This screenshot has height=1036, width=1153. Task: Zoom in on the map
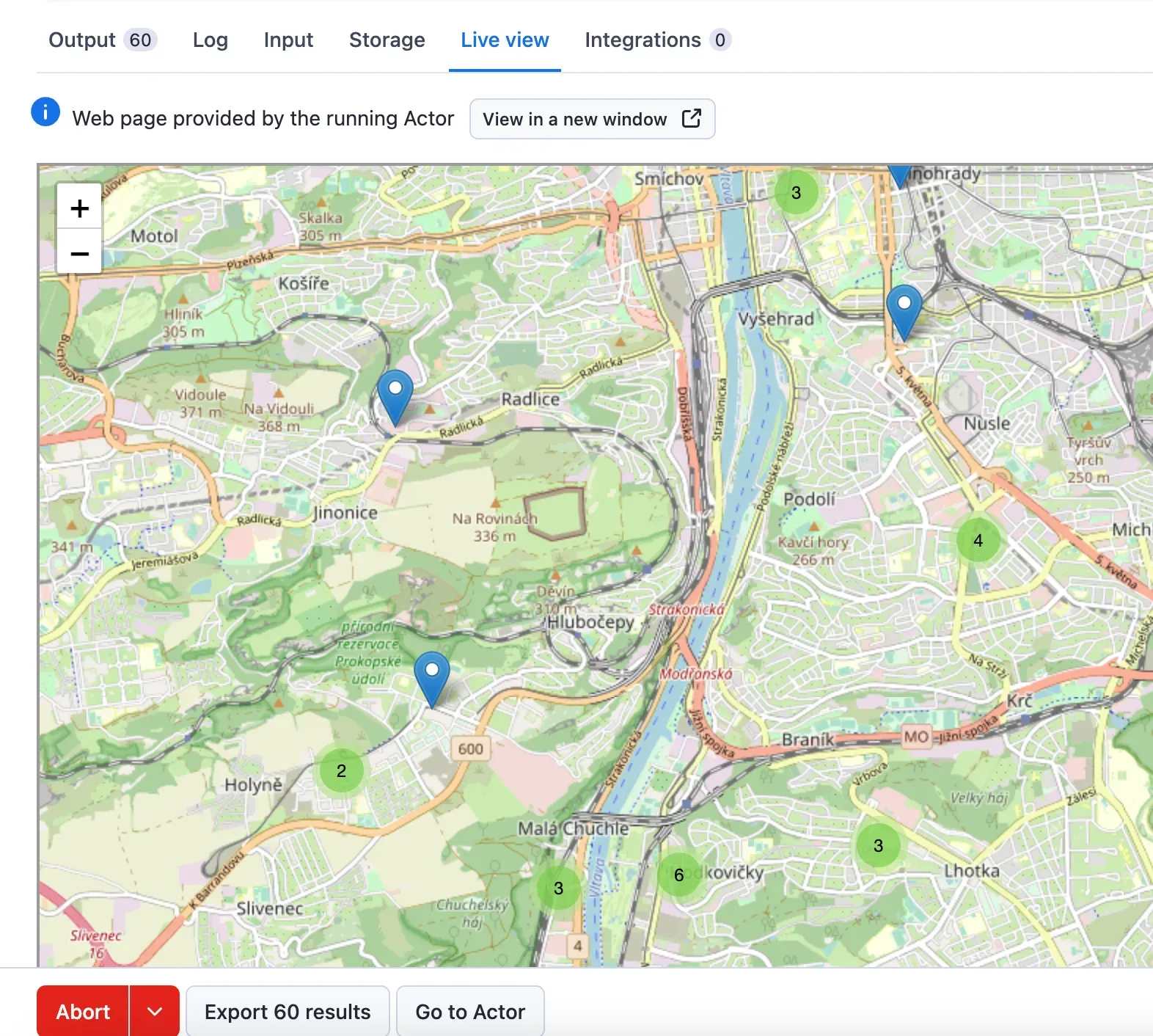point(79,208)
